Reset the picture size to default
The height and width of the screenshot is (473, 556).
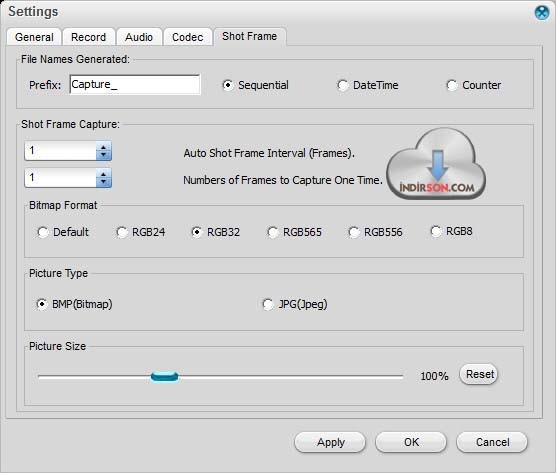point(479,374)
